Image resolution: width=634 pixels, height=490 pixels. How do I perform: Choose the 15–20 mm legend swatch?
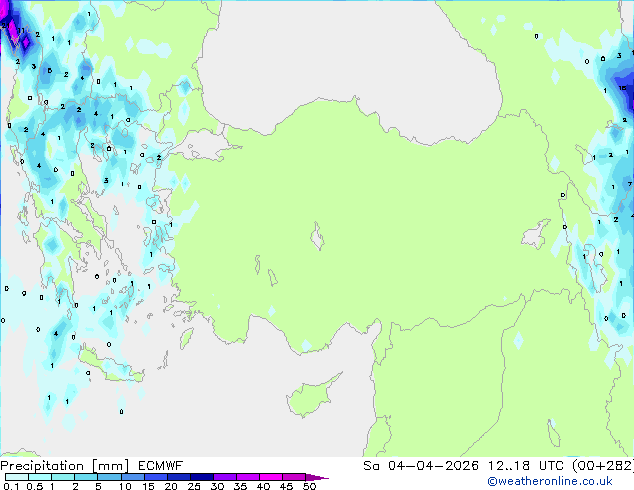155,477
